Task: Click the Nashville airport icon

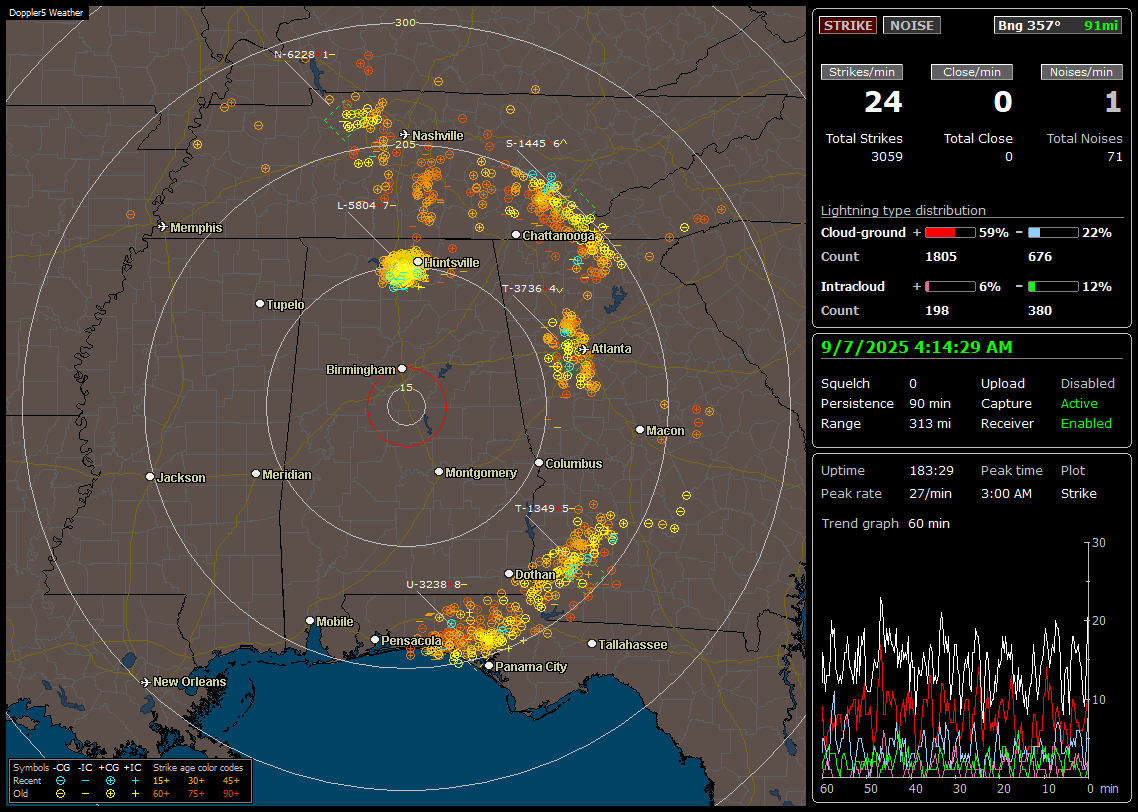Action: tap(404, 134)
